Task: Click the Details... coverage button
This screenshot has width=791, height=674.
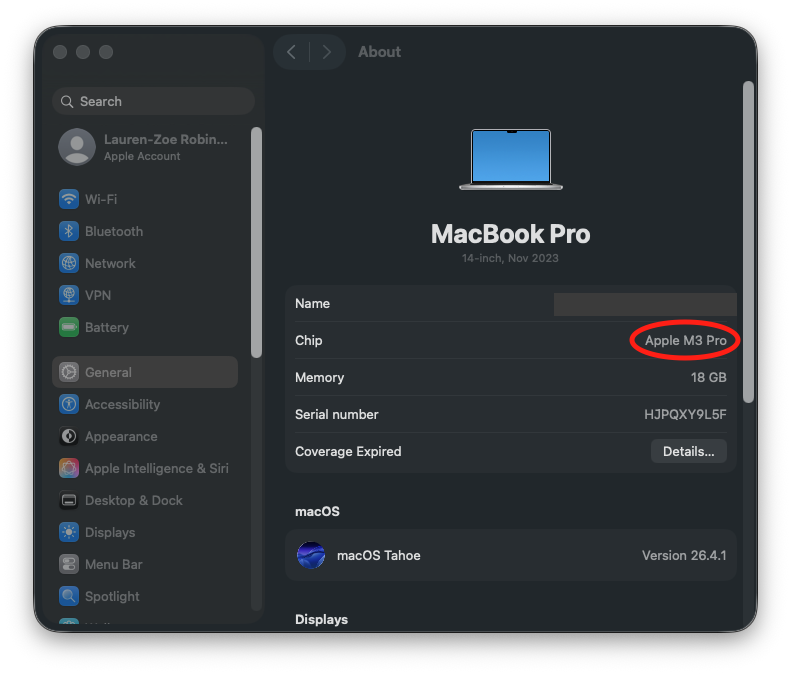Action: [688, 451]
